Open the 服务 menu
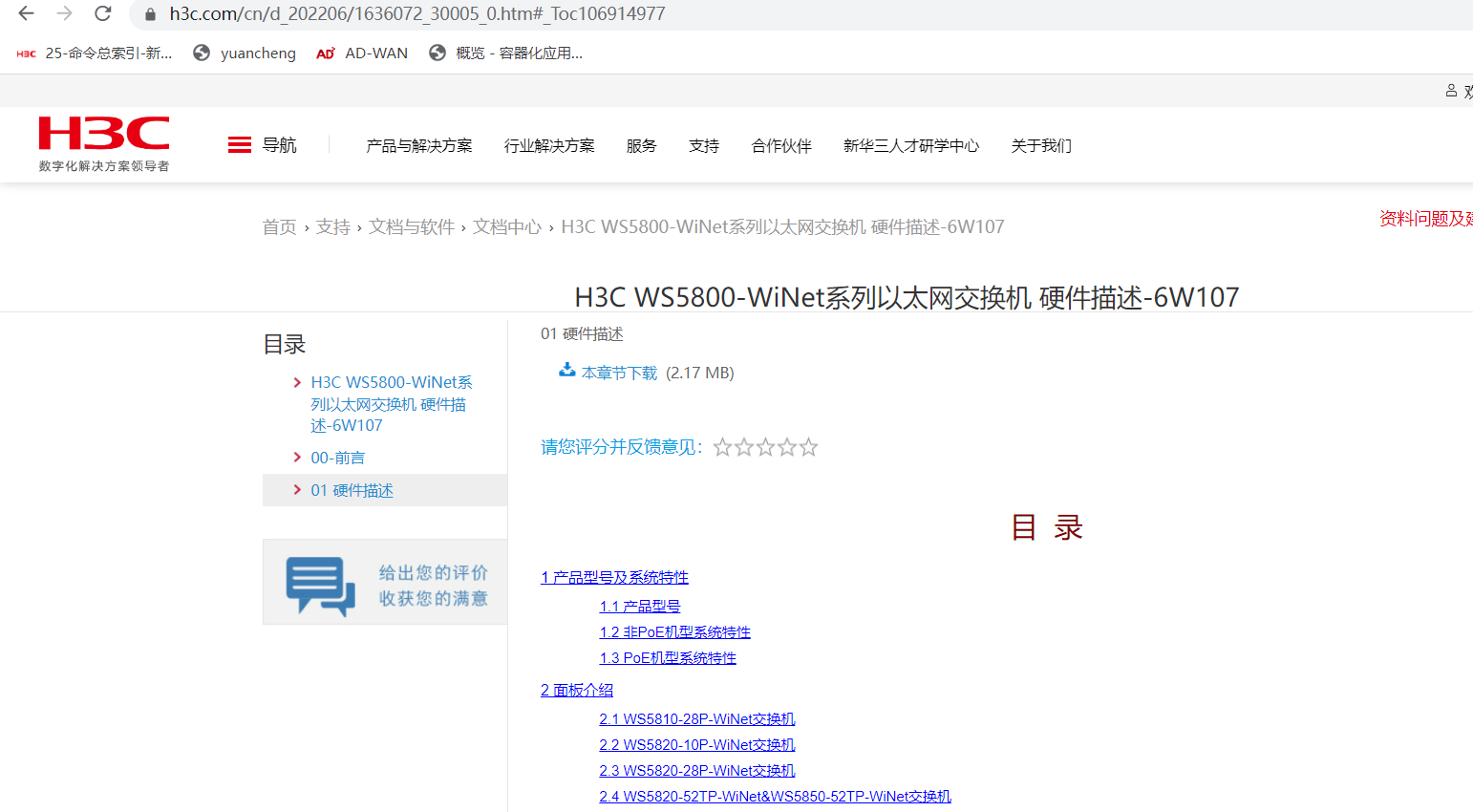 642,146
